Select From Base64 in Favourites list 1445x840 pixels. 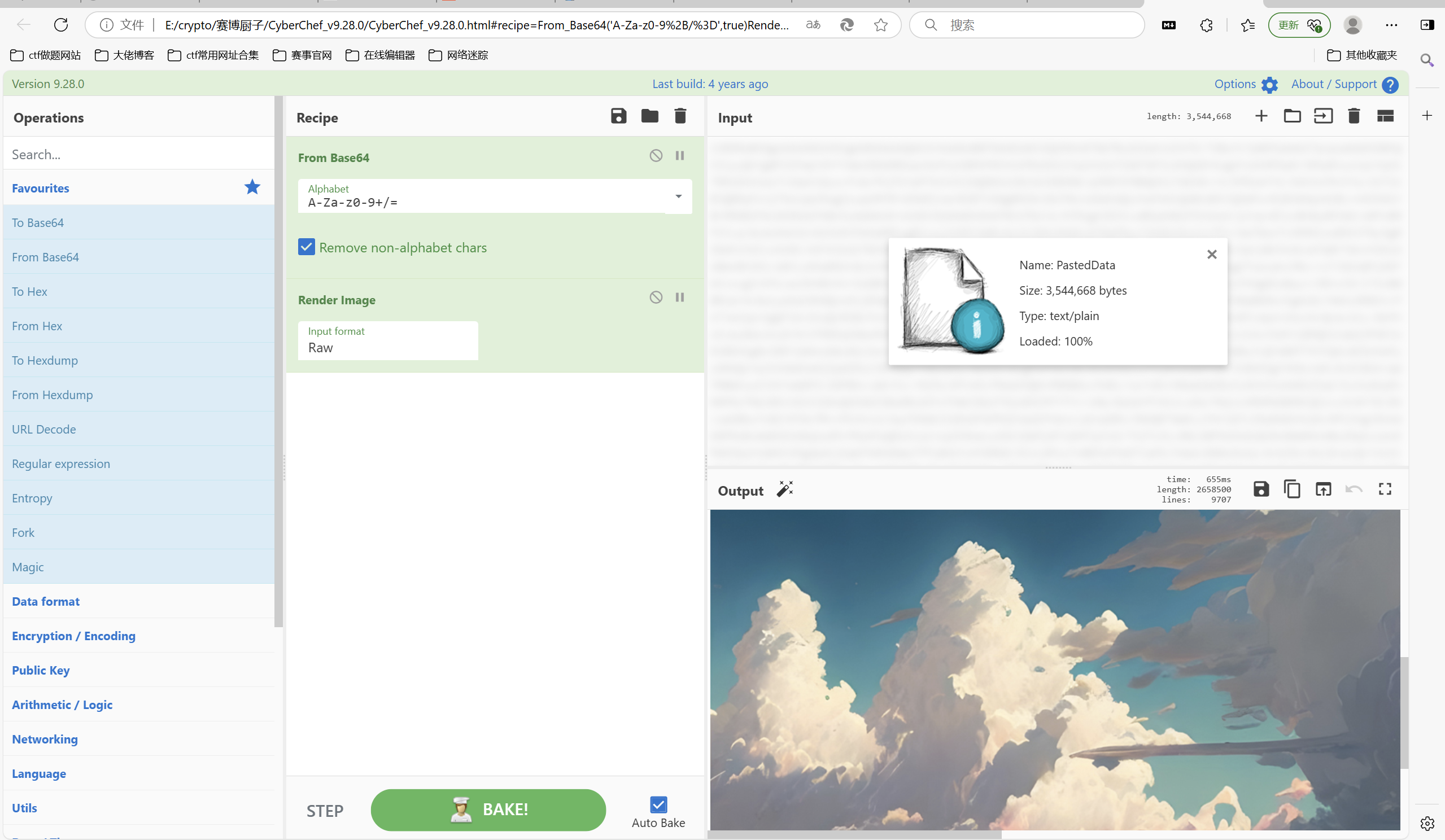(138, 257)
